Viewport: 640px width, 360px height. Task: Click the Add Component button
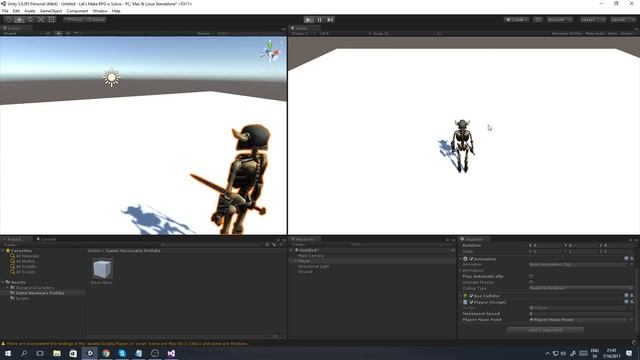545,330
